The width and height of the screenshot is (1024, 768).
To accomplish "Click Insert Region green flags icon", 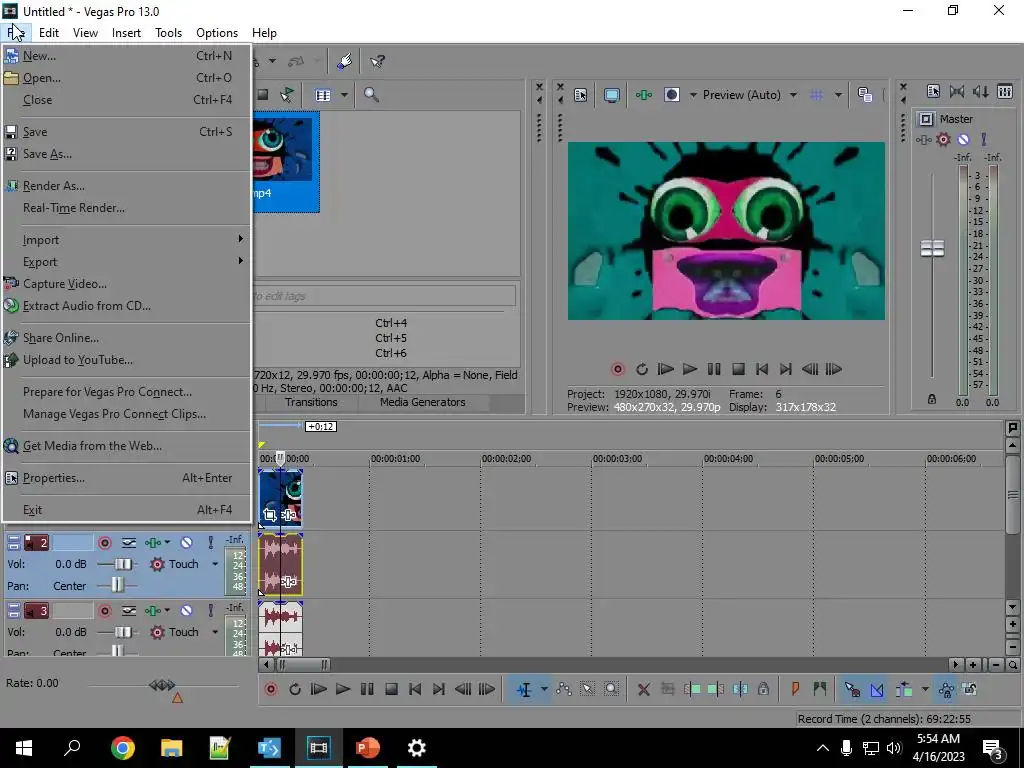I will tap(820, 689).
